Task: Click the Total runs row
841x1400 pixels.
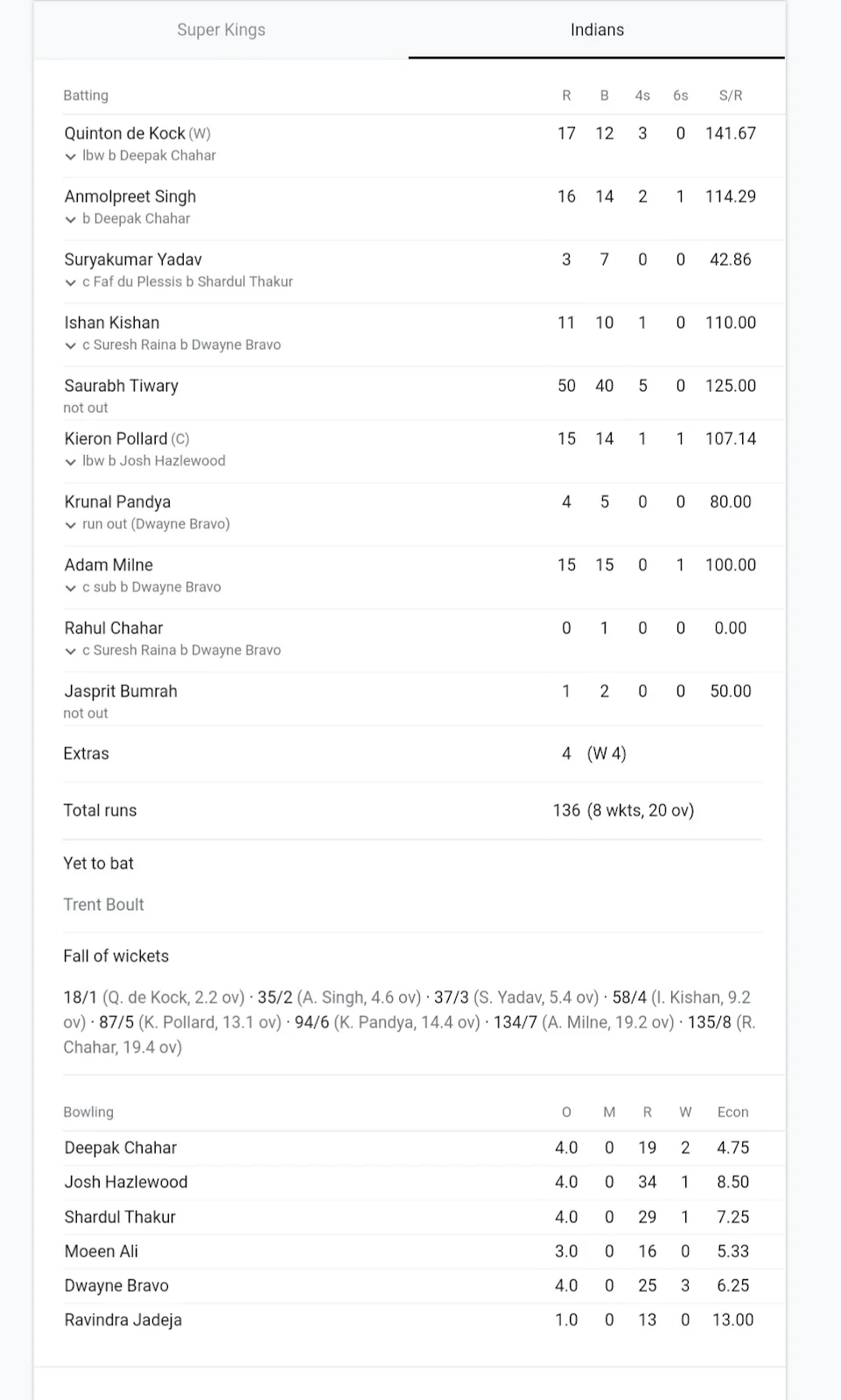Action: (x=100, y=810)
